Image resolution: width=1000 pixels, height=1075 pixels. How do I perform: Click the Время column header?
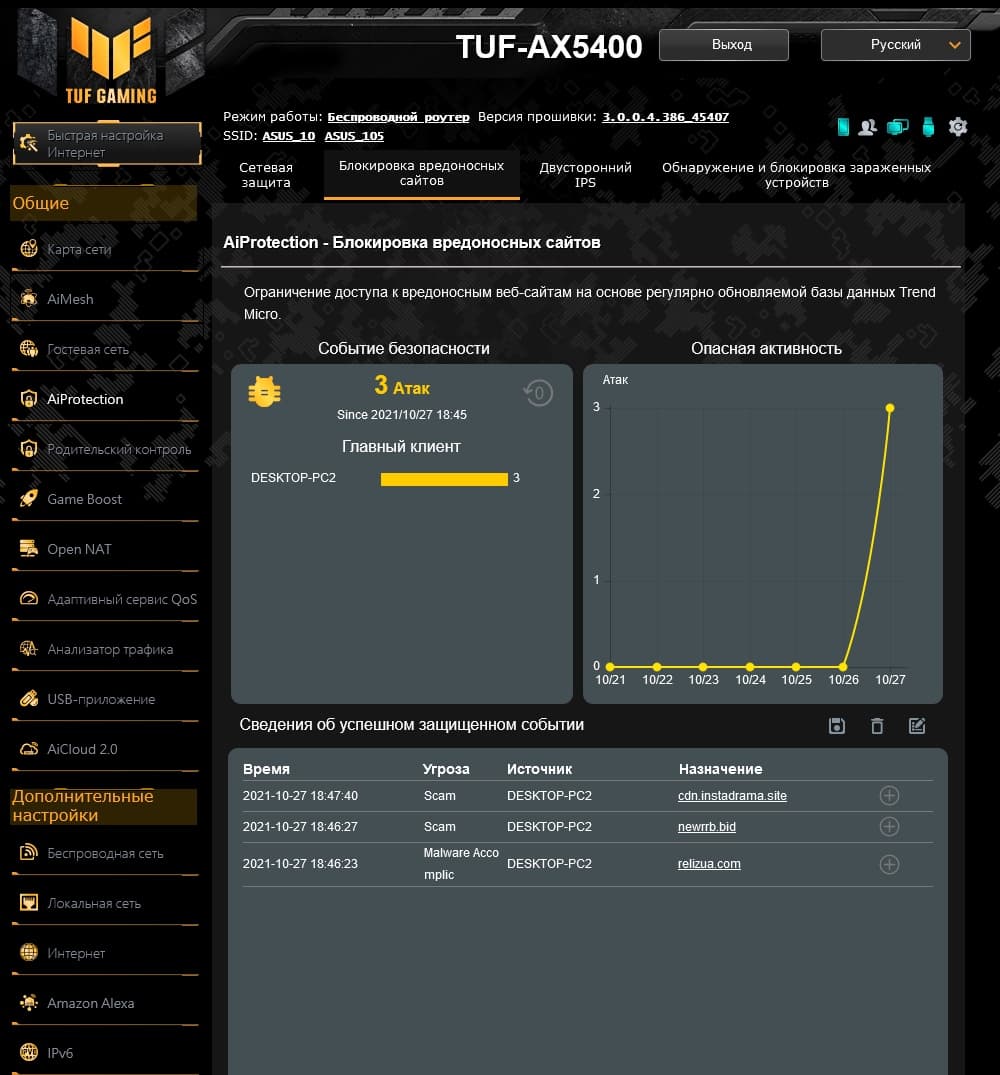tap(266, 769)
